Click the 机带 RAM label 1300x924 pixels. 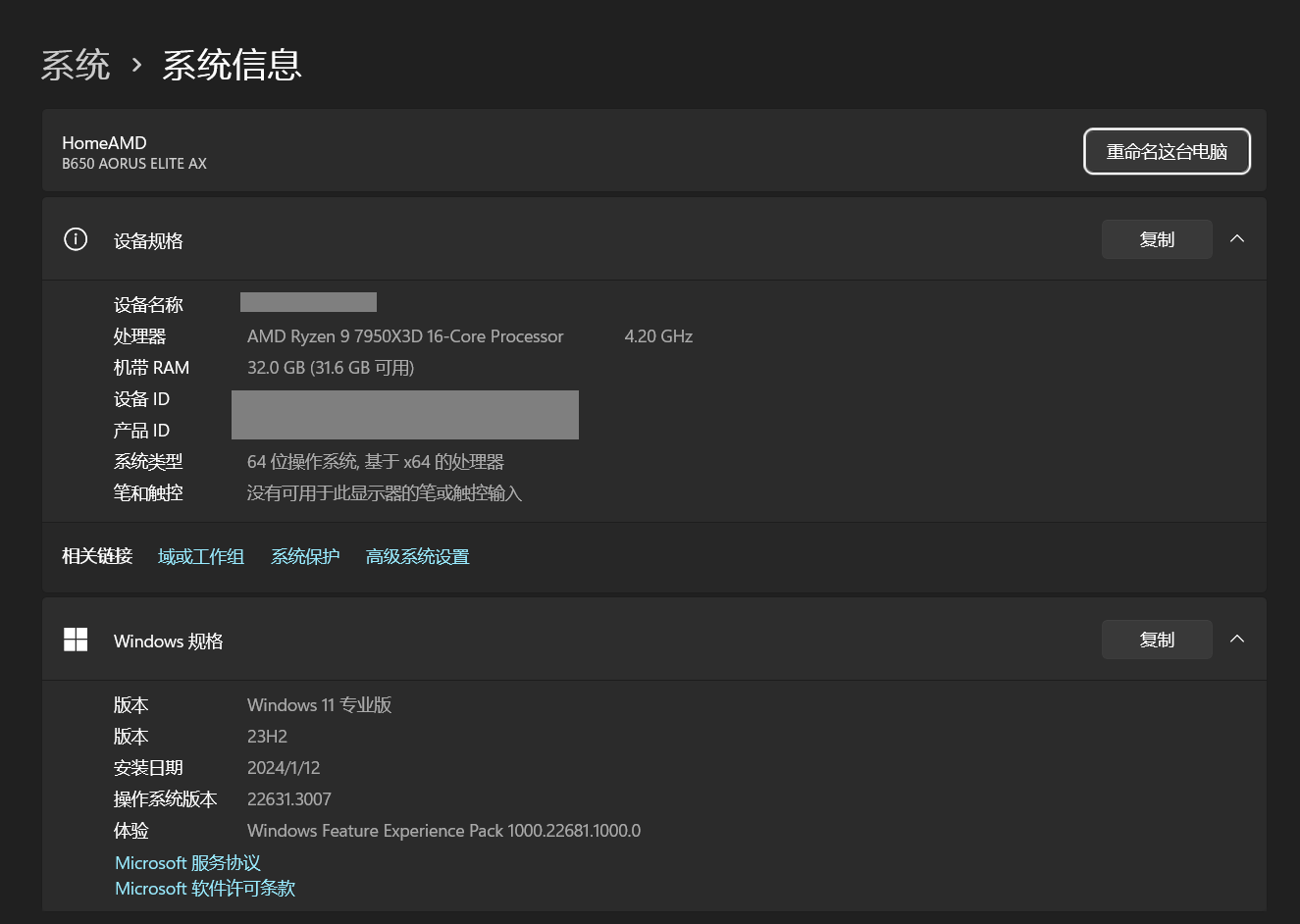tap(151, 368)
